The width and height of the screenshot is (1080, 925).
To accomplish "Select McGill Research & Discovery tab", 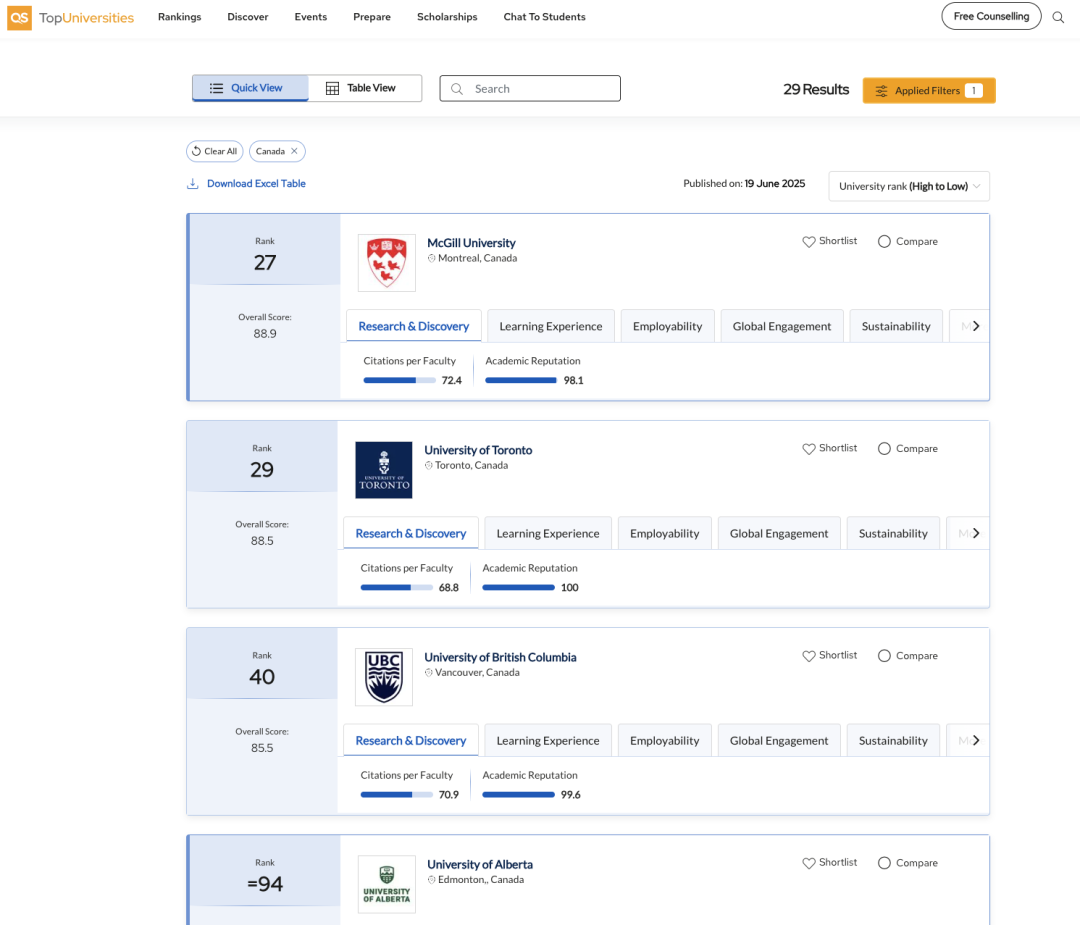I will 414,326.
